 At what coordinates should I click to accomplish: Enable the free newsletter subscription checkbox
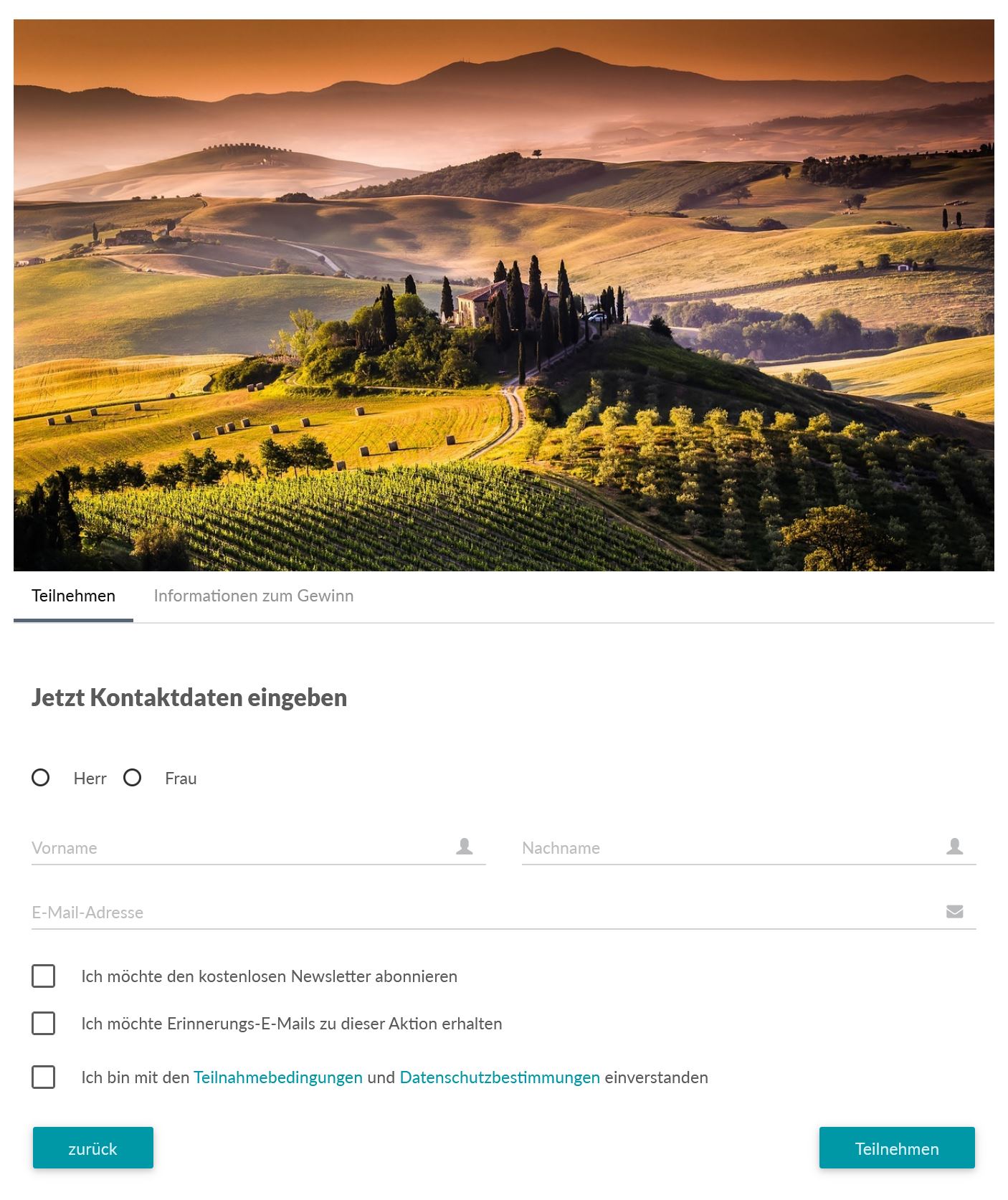[x=44, y=976]
